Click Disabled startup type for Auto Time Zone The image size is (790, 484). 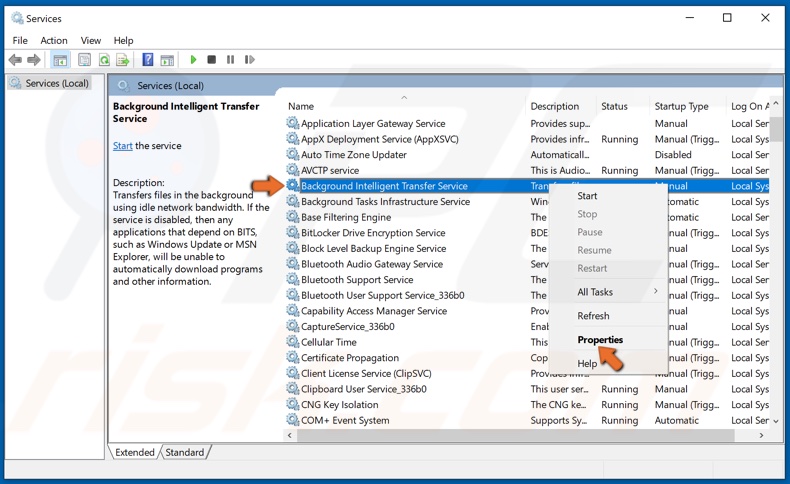coord(673,155)
